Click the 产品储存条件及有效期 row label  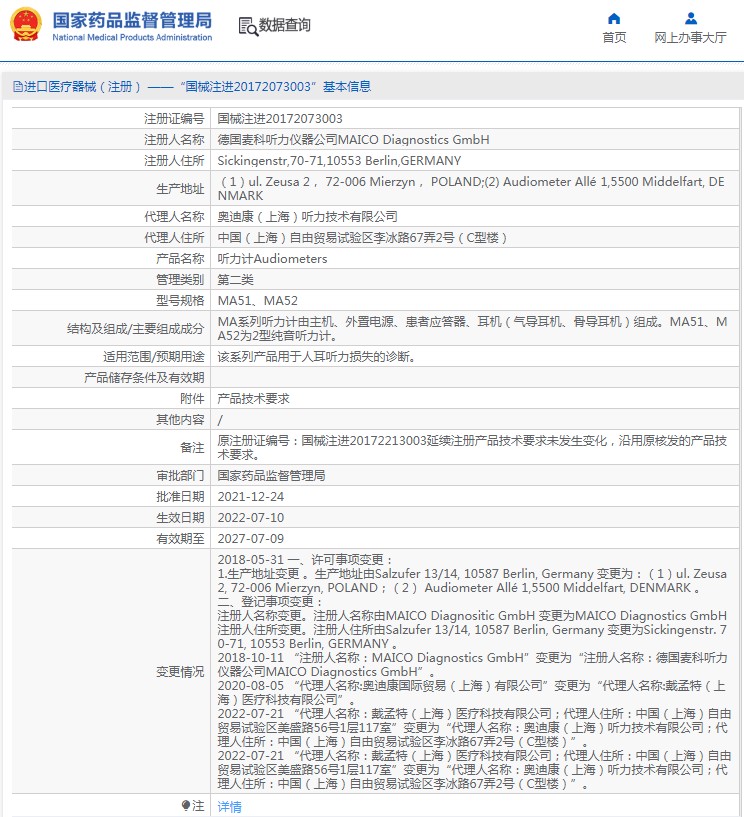[x=144, y=378]
